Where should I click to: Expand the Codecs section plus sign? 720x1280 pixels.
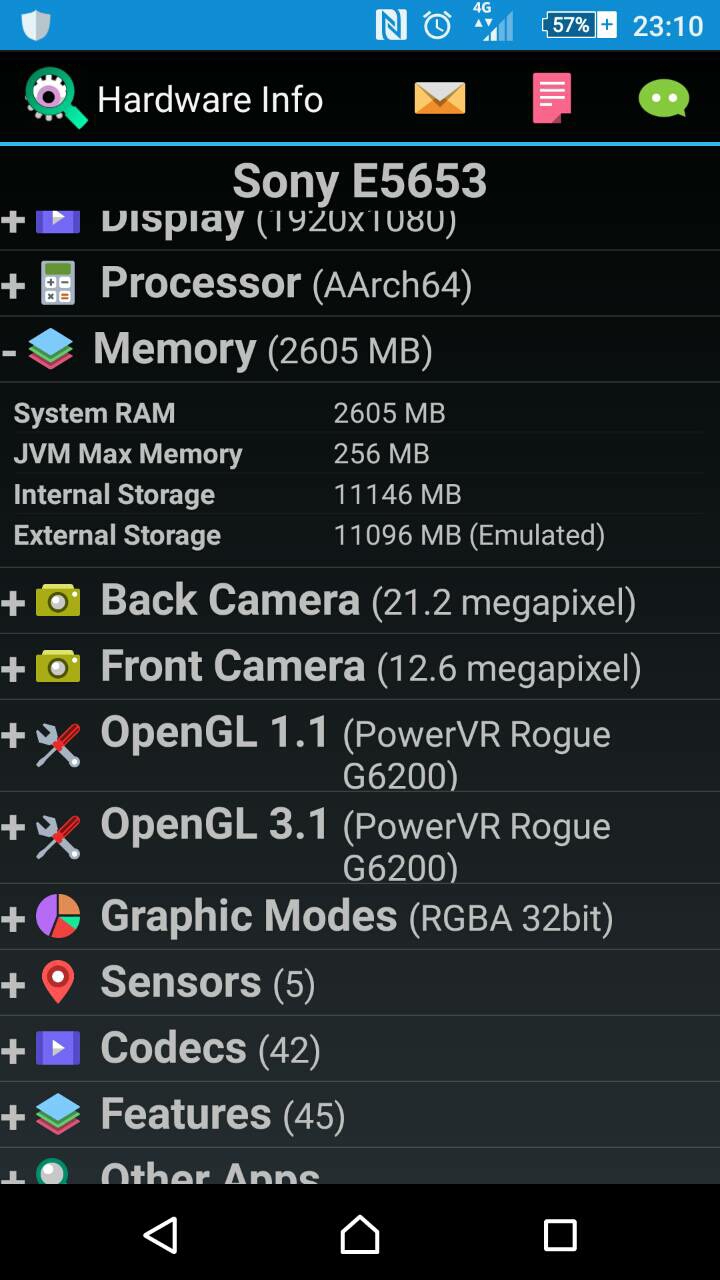(13, 1050)
